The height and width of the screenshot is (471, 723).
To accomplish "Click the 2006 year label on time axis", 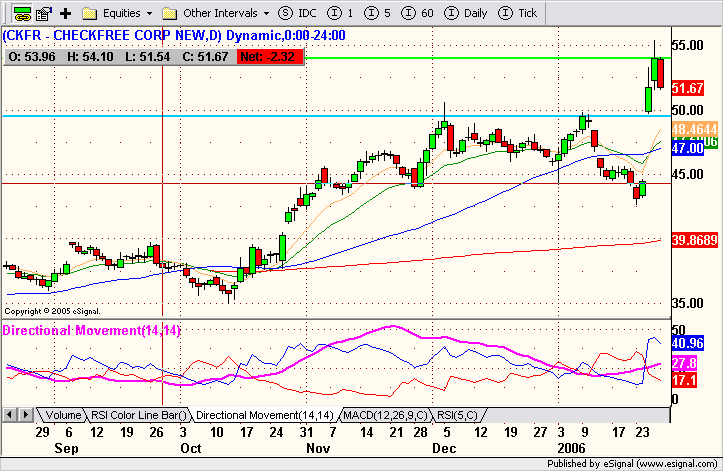I will pyautogui.click(x=571, y=448).
